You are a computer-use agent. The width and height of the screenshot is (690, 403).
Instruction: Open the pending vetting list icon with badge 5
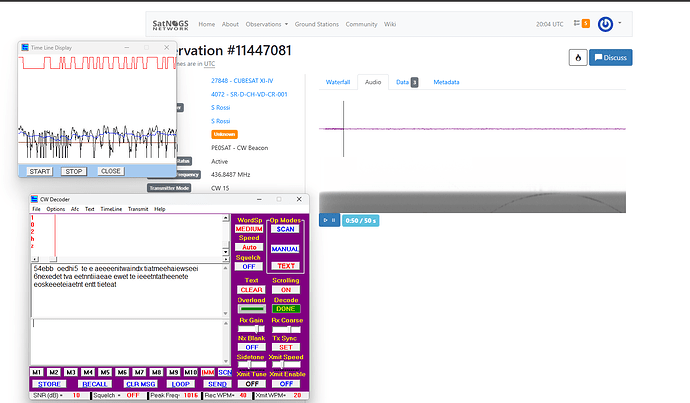coord(581,23)
